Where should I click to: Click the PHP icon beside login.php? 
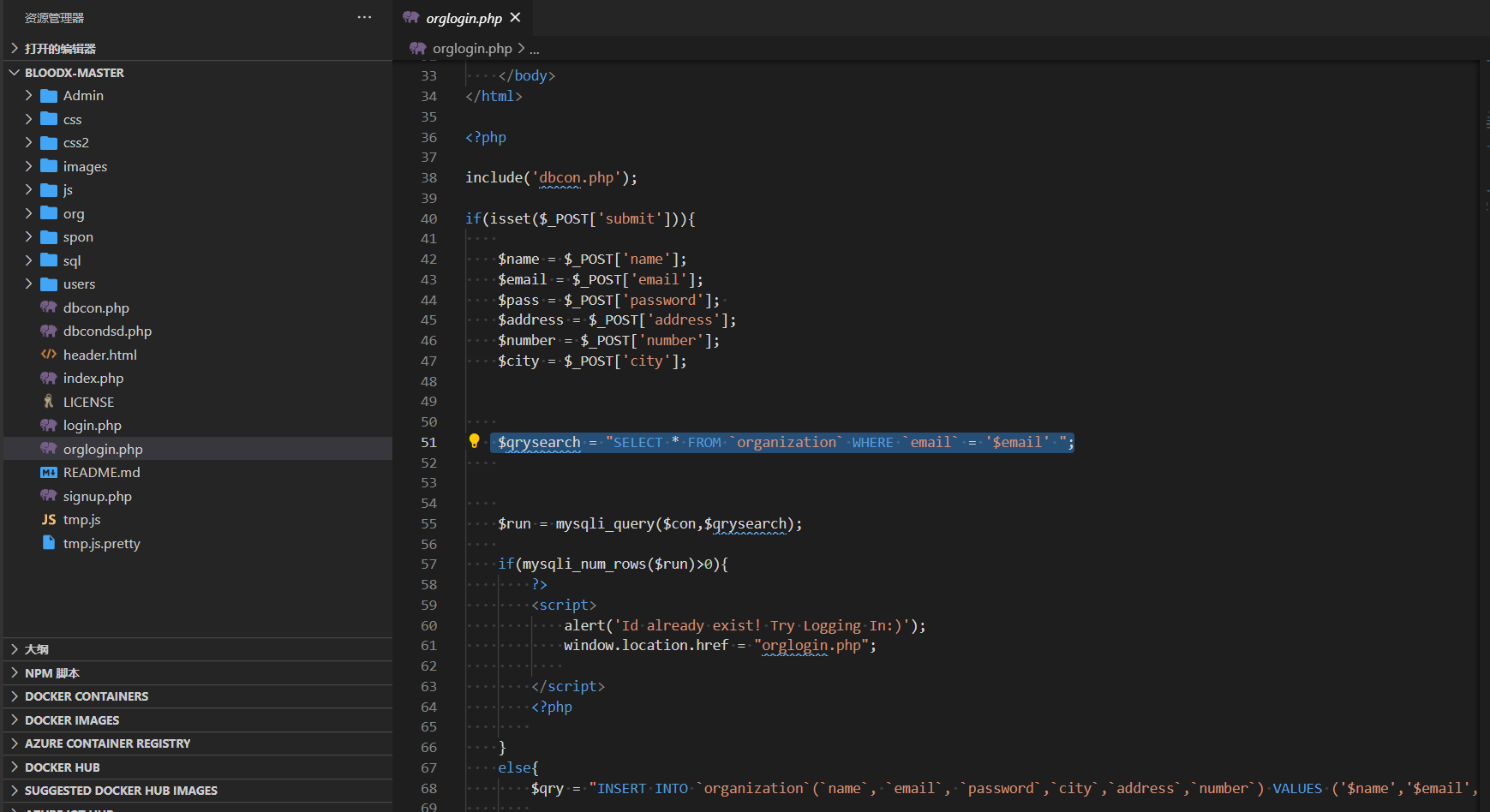[x=49, y=425]
